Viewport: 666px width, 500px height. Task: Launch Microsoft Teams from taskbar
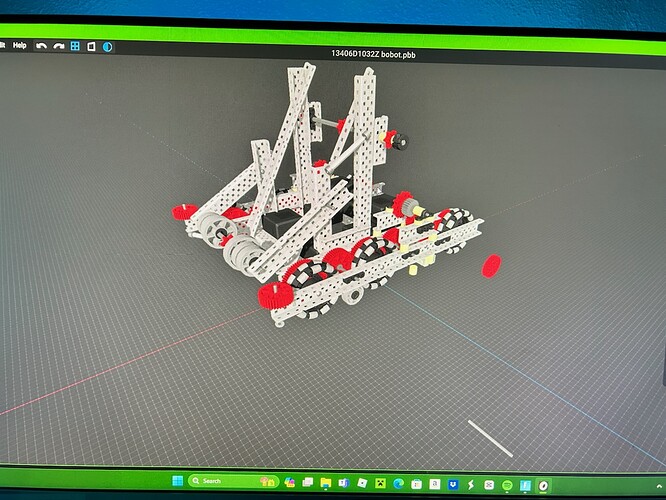(344, 483)
